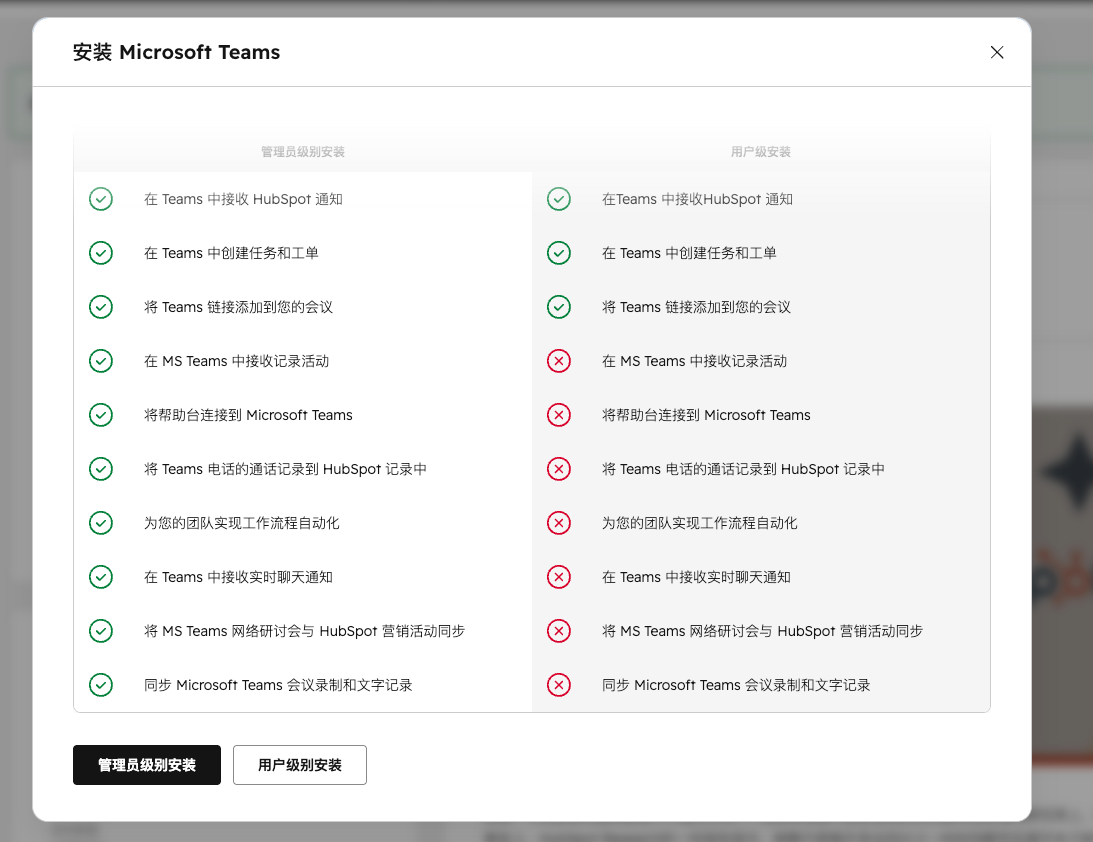Click green check for user 在Teams 中接收HubSpot 通知
The image size is (1093, 842).
click(x=559, y=199)
